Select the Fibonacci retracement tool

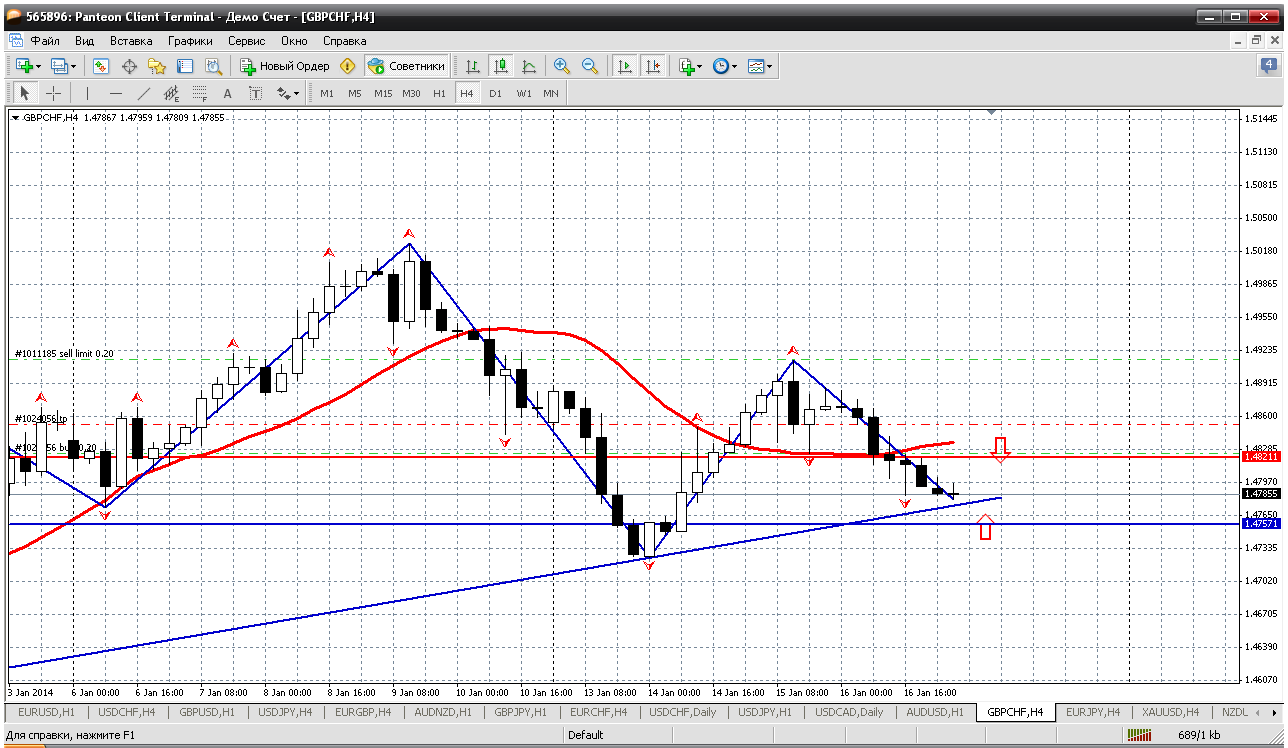(x=199, y=93)
